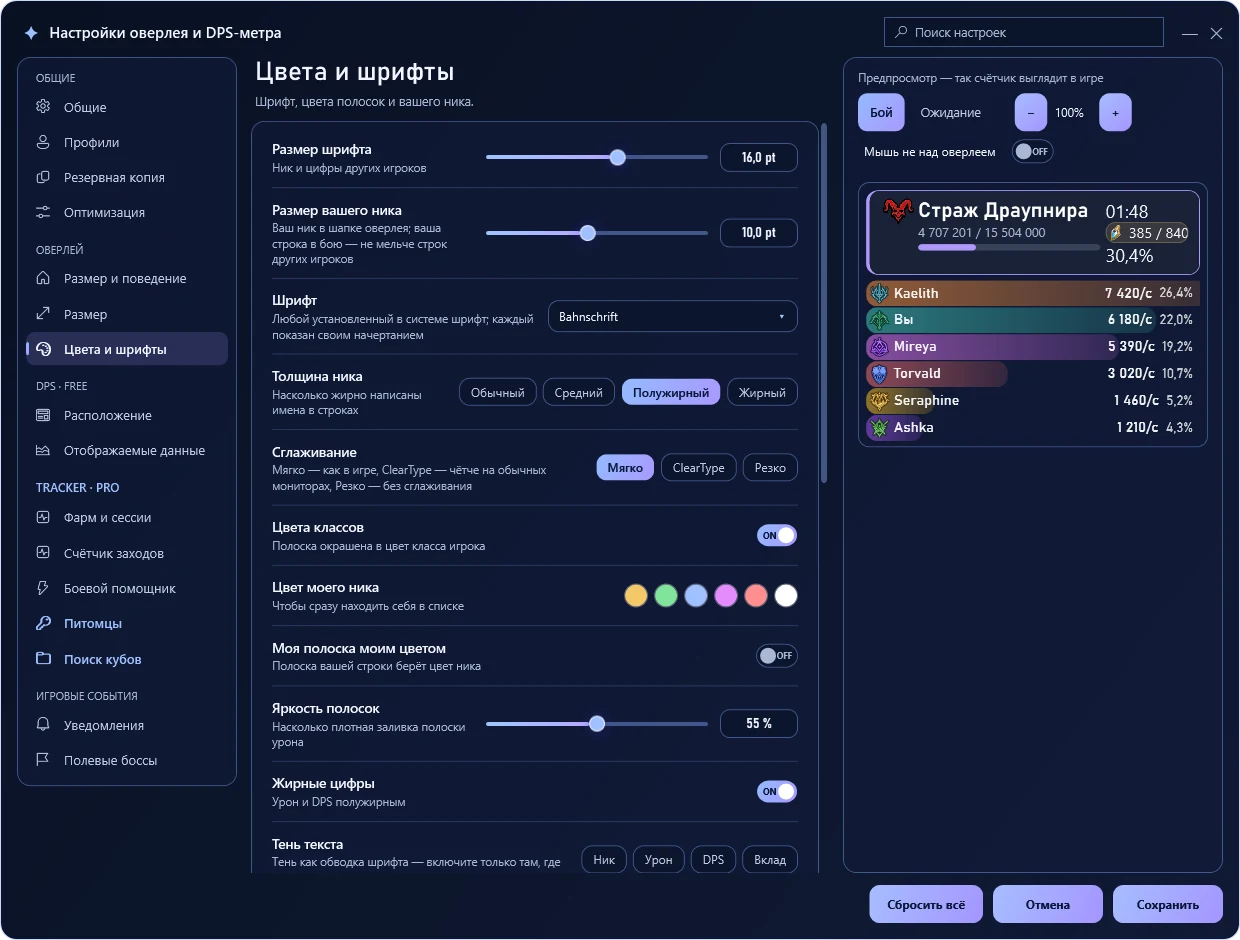The image size is (1240, 940).
Task: Toggle the Цвета классов switch
Action: click(777, 535)
